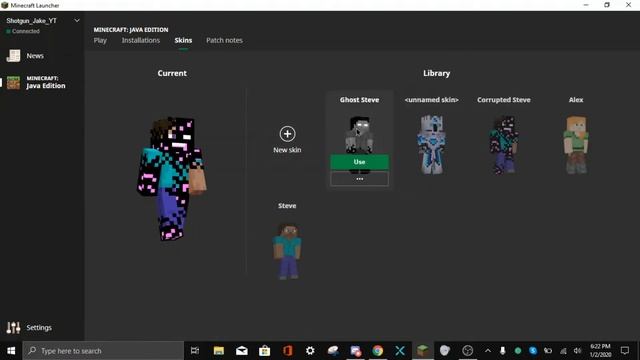The image size is (640, 360).
Task: Open Settings sliders icon in sidebar
Action: pos(13,327)
